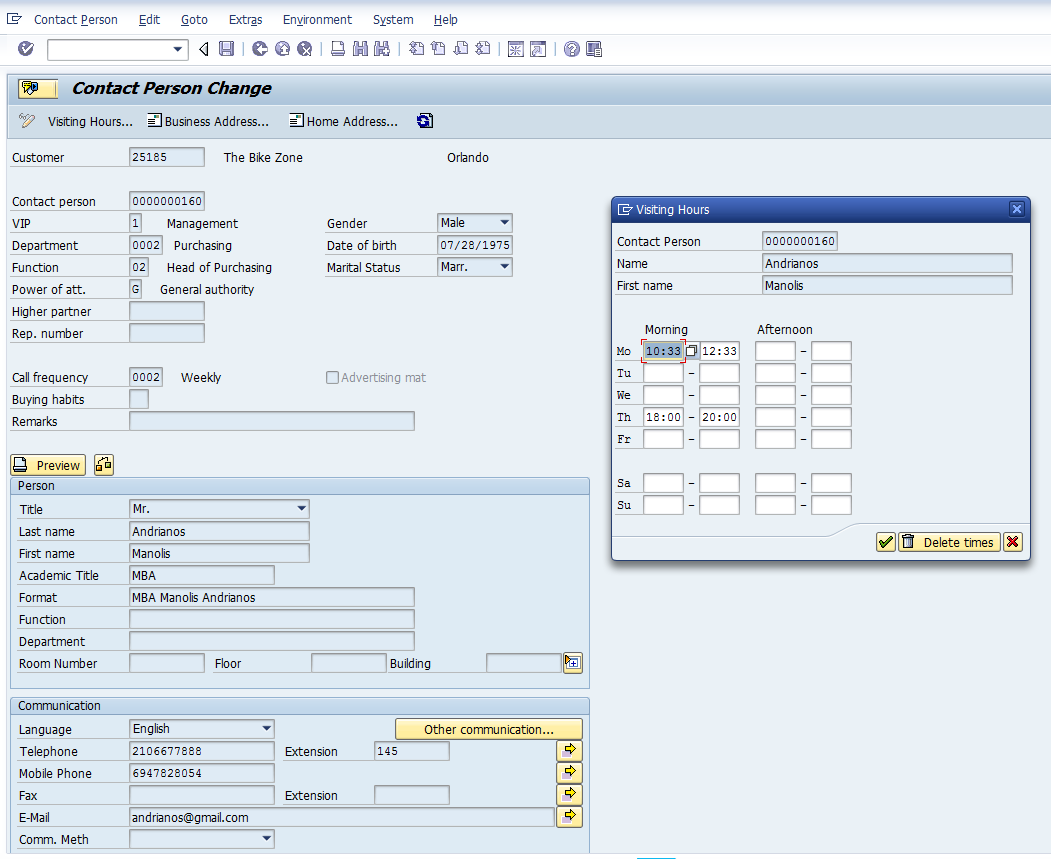Open the Contact Person menu
Image resolution: width=1051 pixels, height=859 pixels.
coord(76,19)
